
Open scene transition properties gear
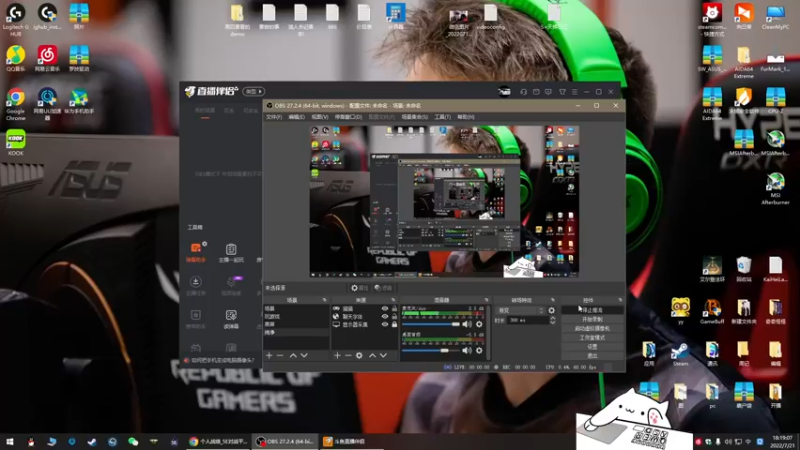pyautogui.click(x=552, y=310)
